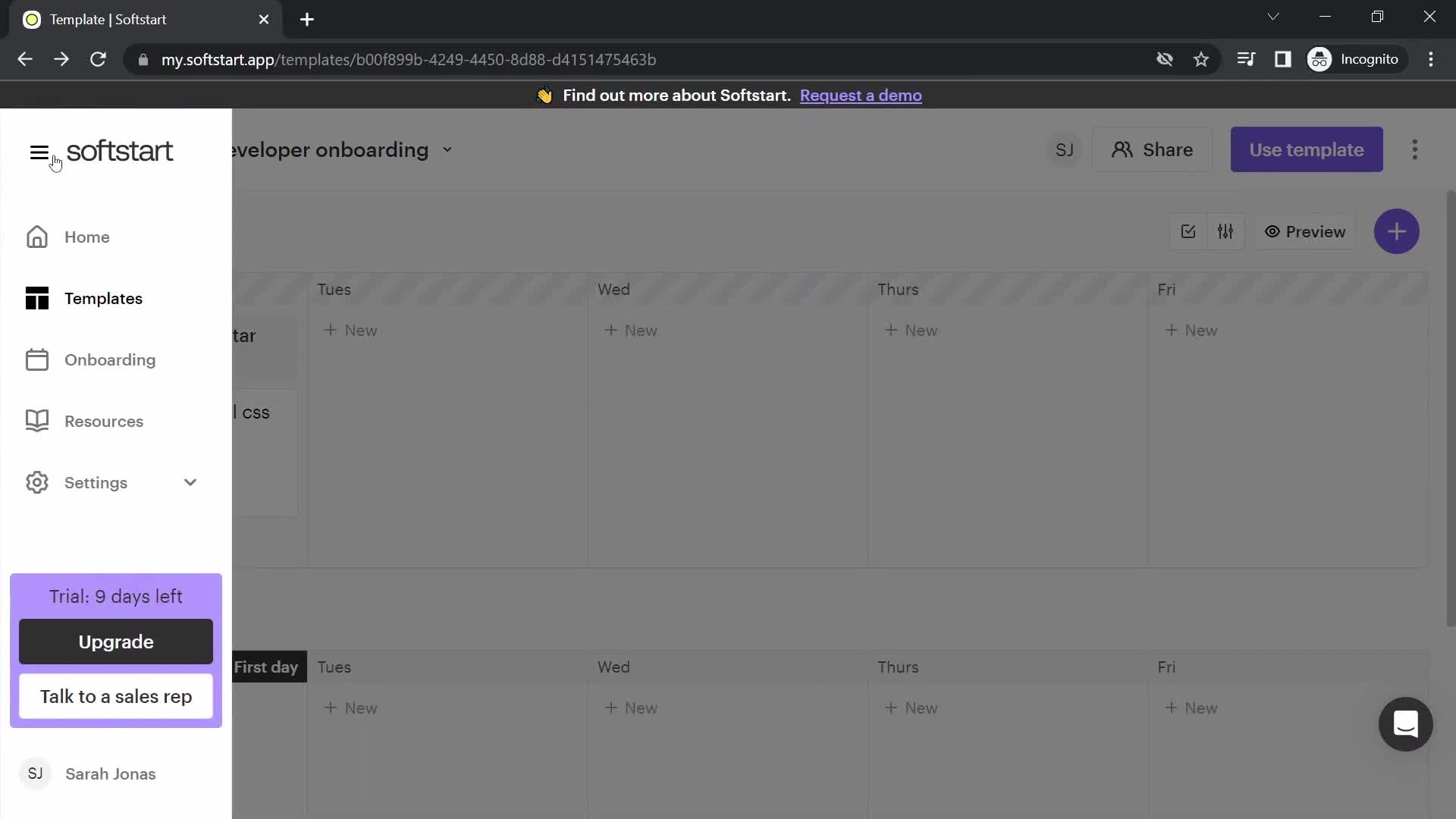Click the edit/customize icon near Preview
This screenshot has height=819, width=1456.
coord(1226,231)
